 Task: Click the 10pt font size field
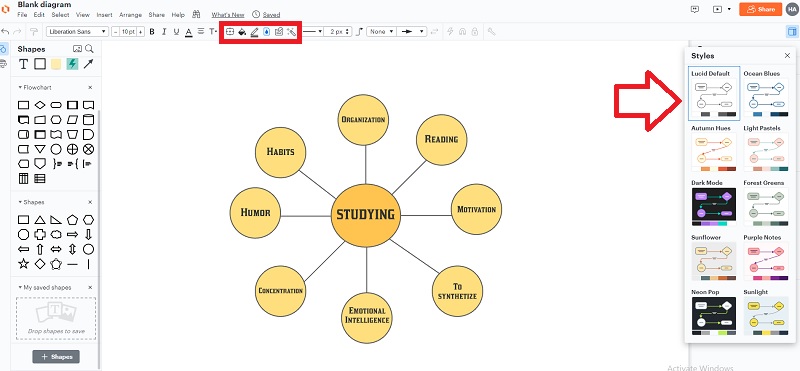pos(129,32)
